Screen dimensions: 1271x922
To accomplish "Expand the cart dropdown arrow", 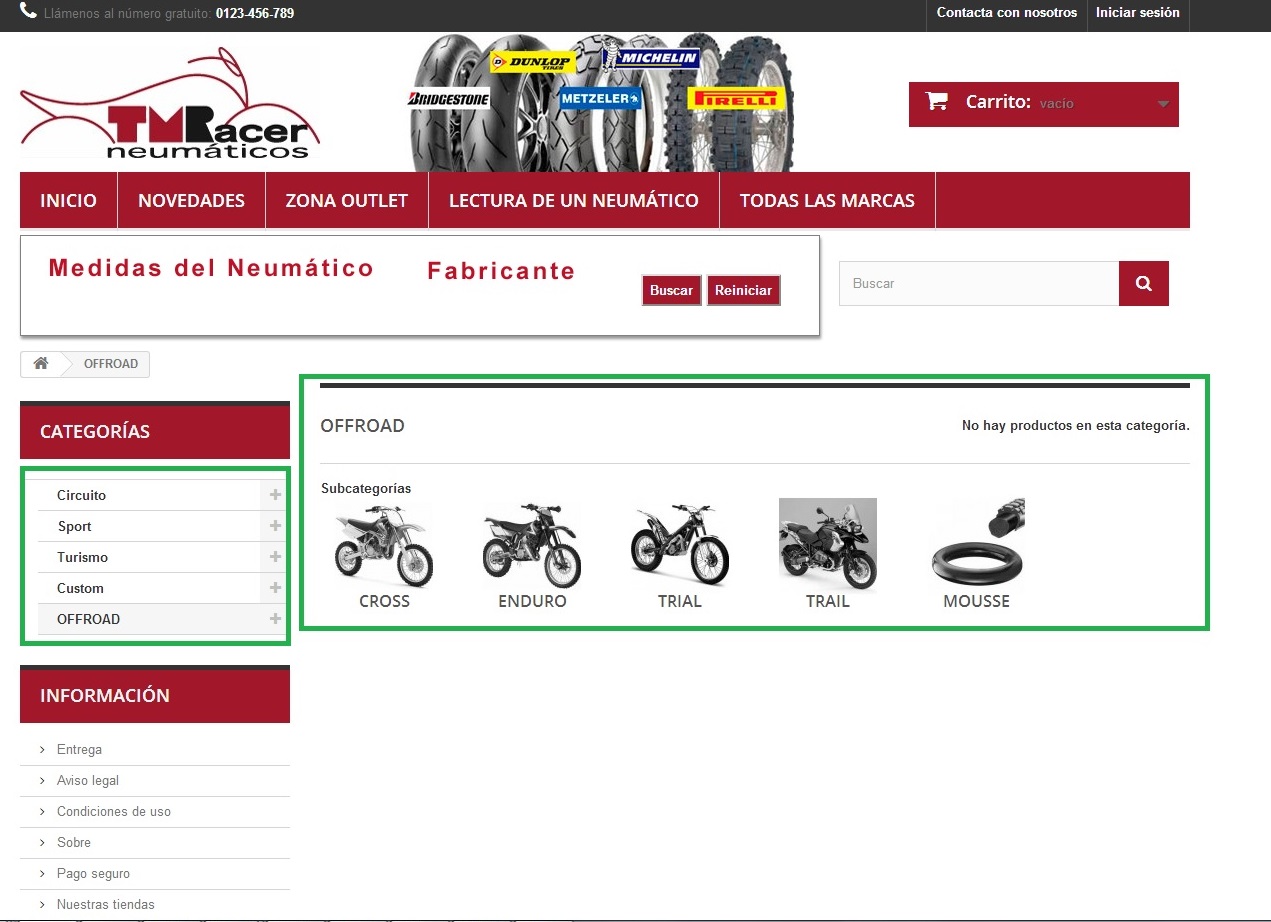I will (1163, 104).
